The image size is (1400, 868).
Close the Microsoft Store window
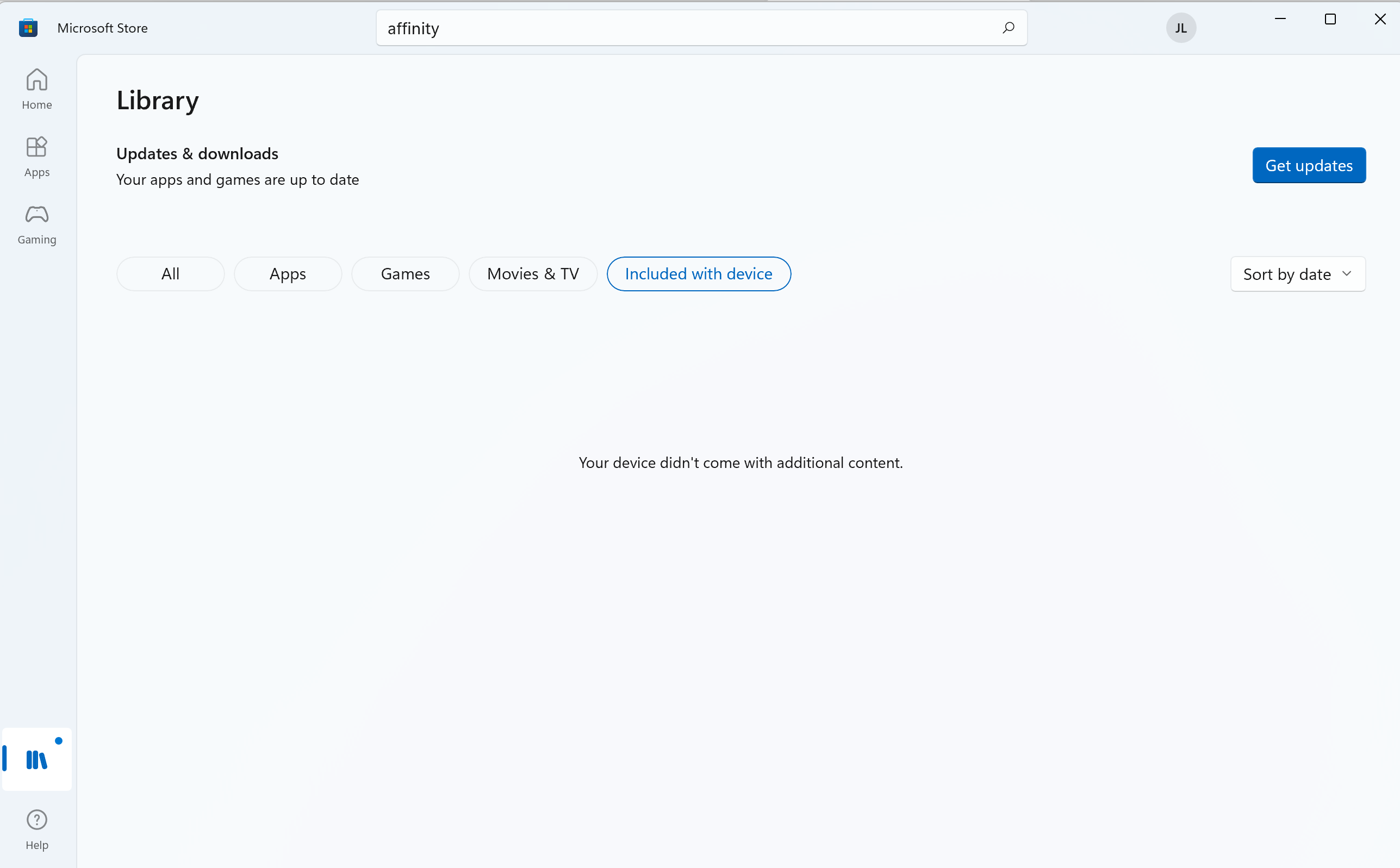[1379, 19]
